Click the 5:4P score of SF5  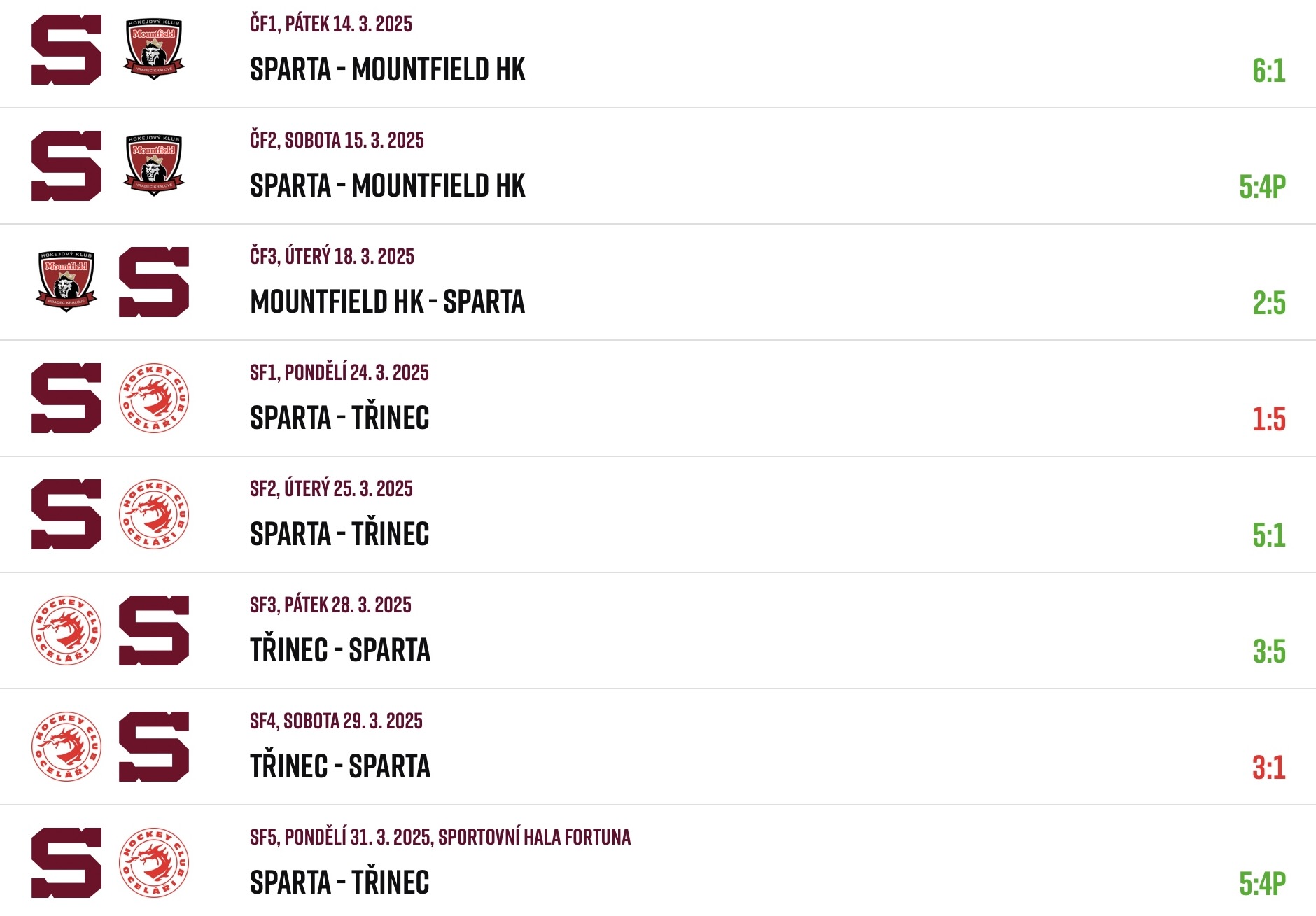1263,884
